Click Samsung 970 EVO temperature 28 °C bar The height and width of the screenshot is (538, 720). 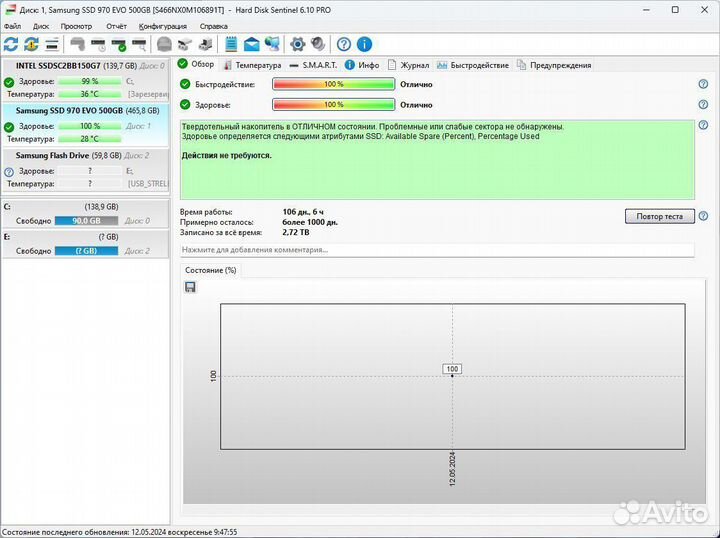tap(90, 139)
